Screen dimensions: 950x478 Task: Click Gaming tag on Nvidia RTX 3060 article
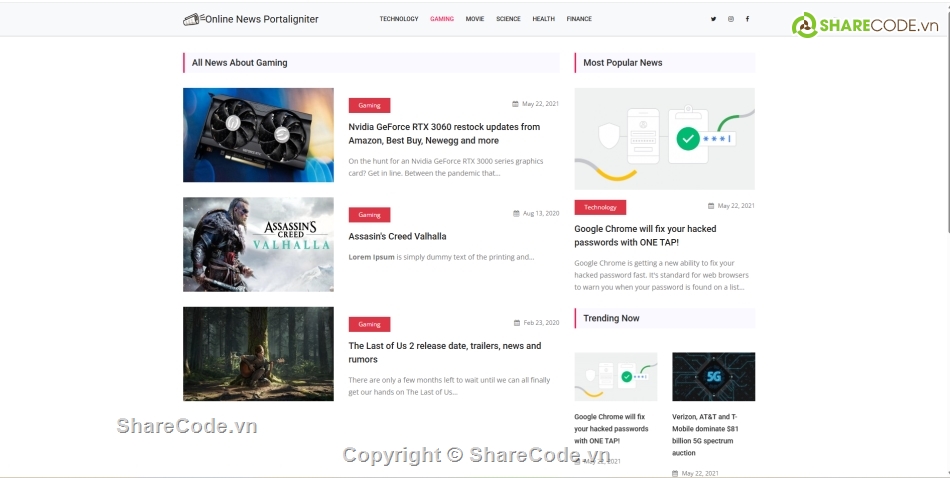pos(369,105)
